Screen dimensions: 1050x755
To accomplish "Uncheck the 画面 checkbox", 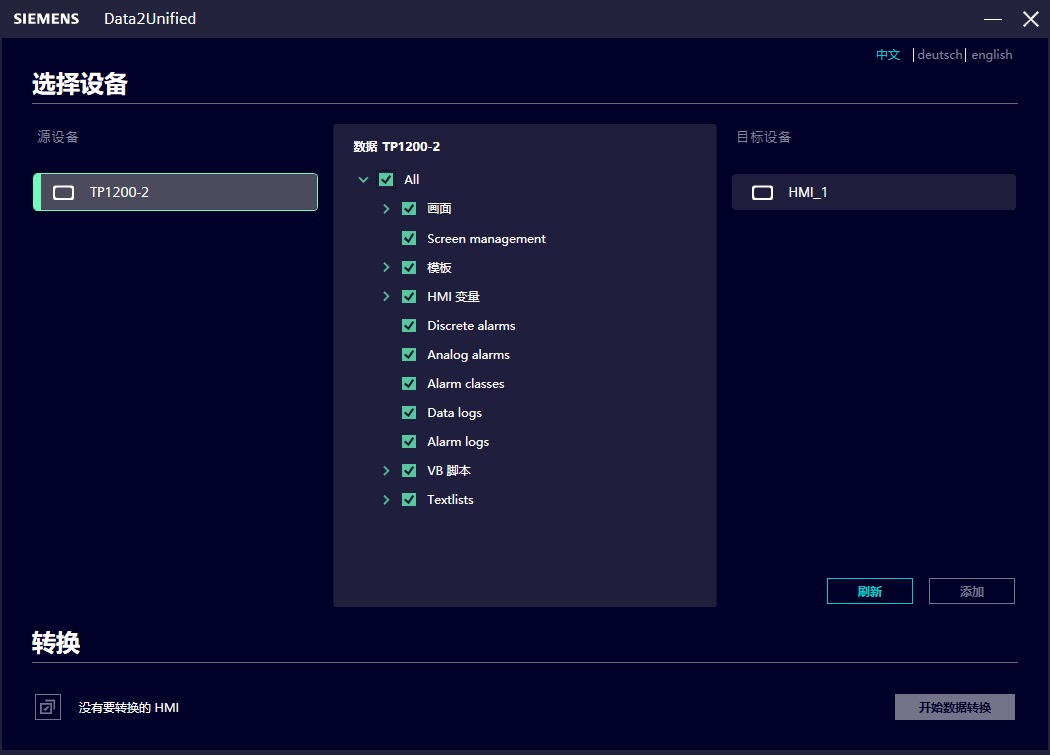I will [409, 209].
